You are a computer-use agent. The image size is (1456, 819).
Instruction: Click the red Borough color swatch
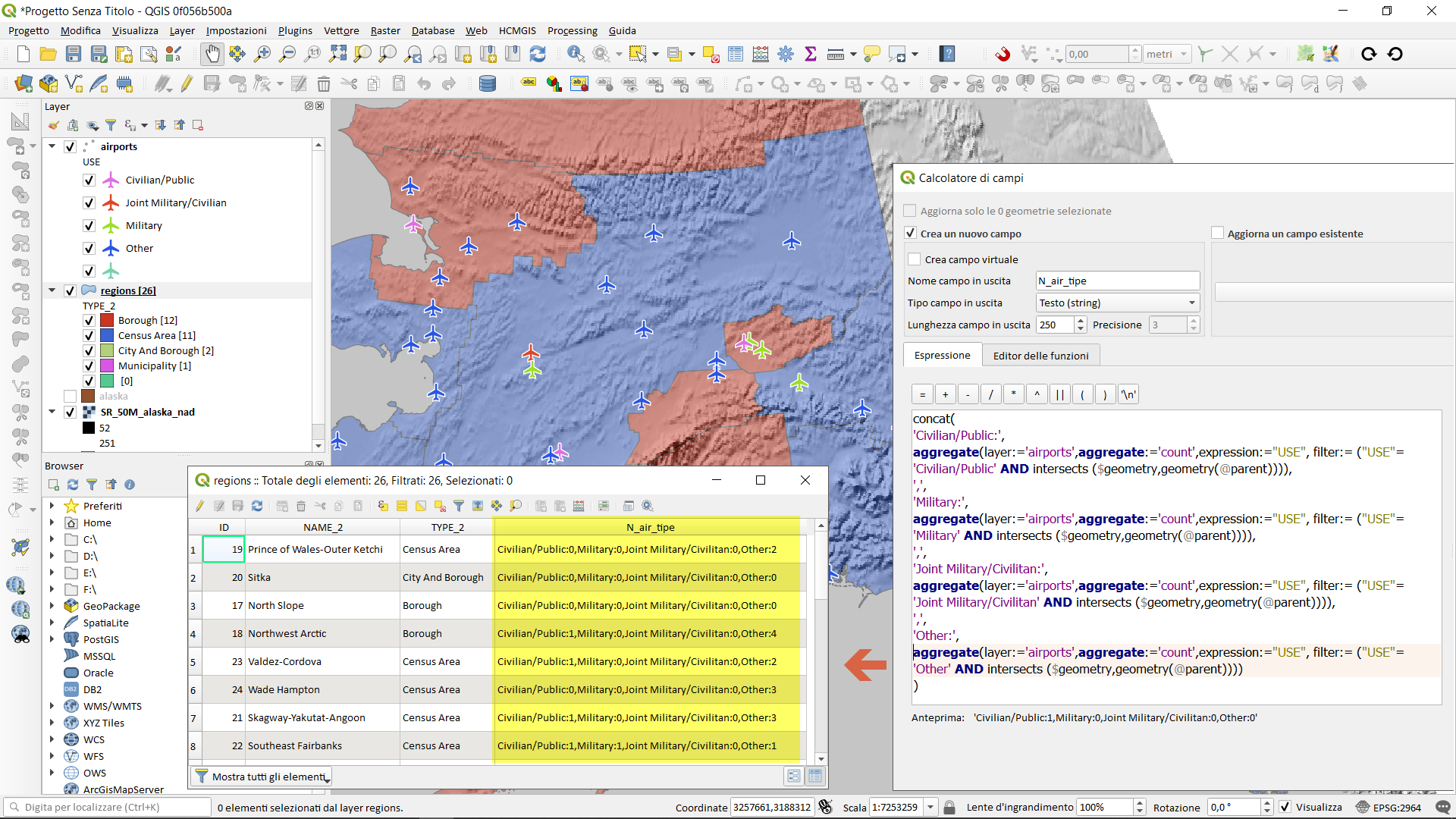107,320
